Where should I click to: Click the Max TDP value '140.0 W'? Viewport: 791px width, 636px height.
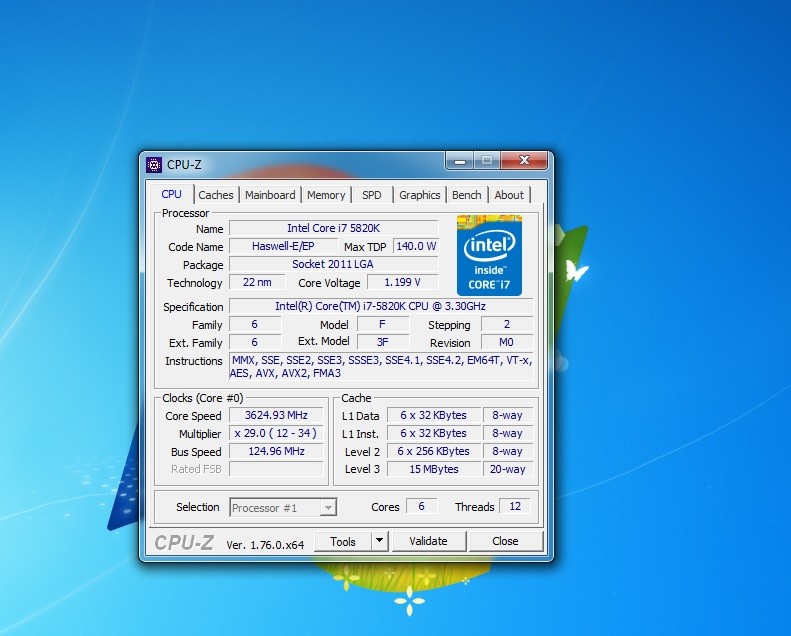(416, 246)
